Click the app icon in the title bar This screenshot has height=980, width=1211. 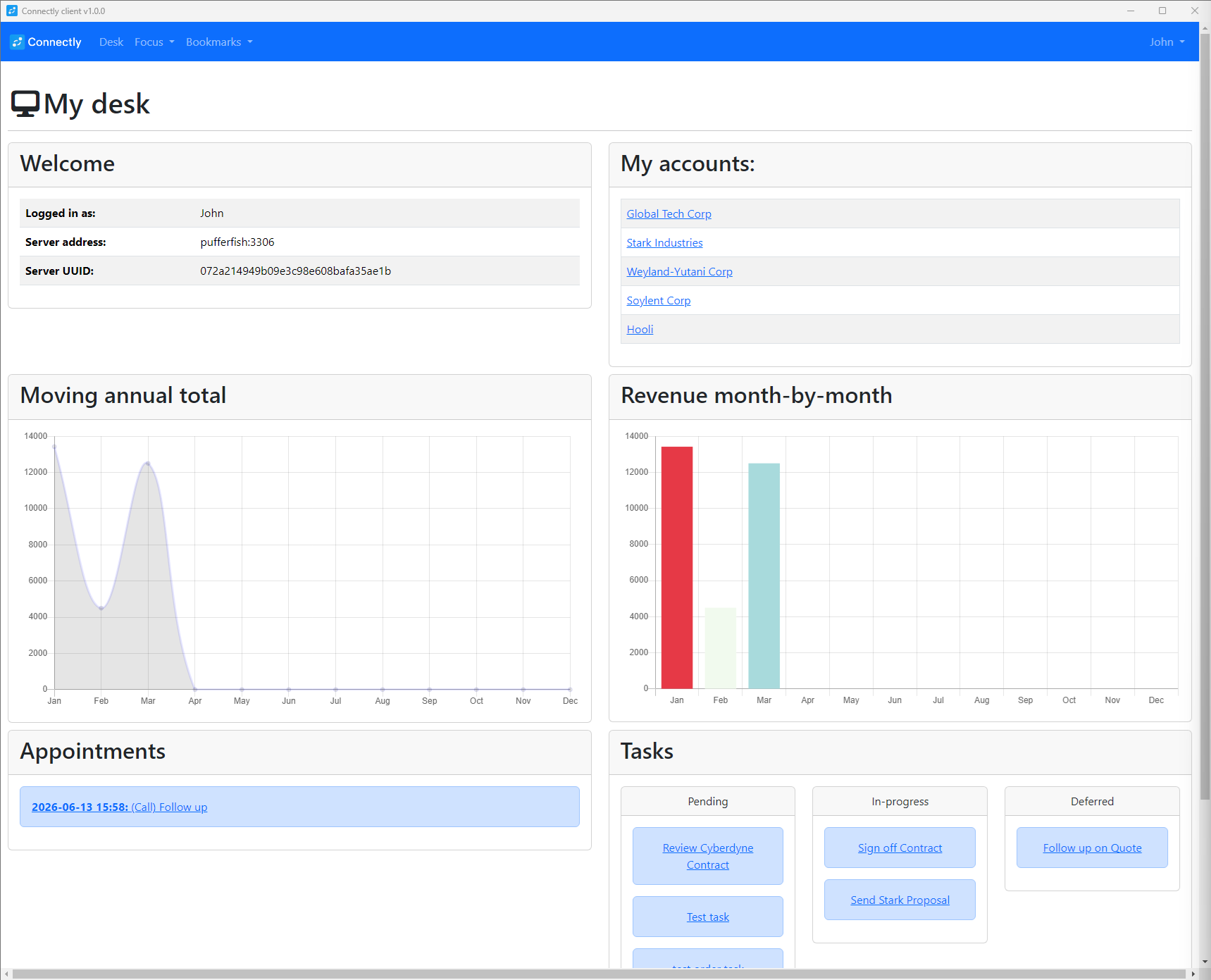[11, 11]
